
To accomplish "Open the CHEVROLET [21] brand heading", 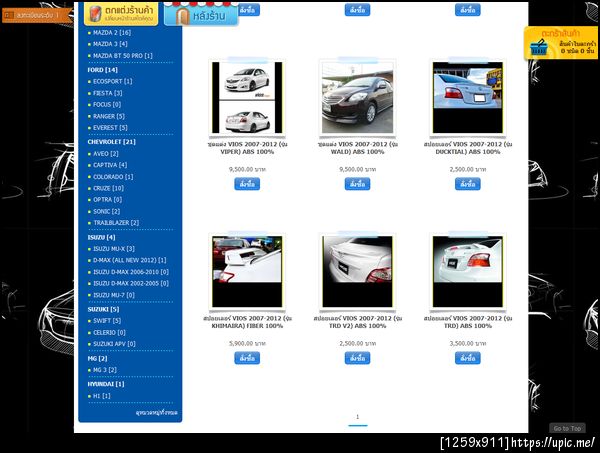I will 111,142.
